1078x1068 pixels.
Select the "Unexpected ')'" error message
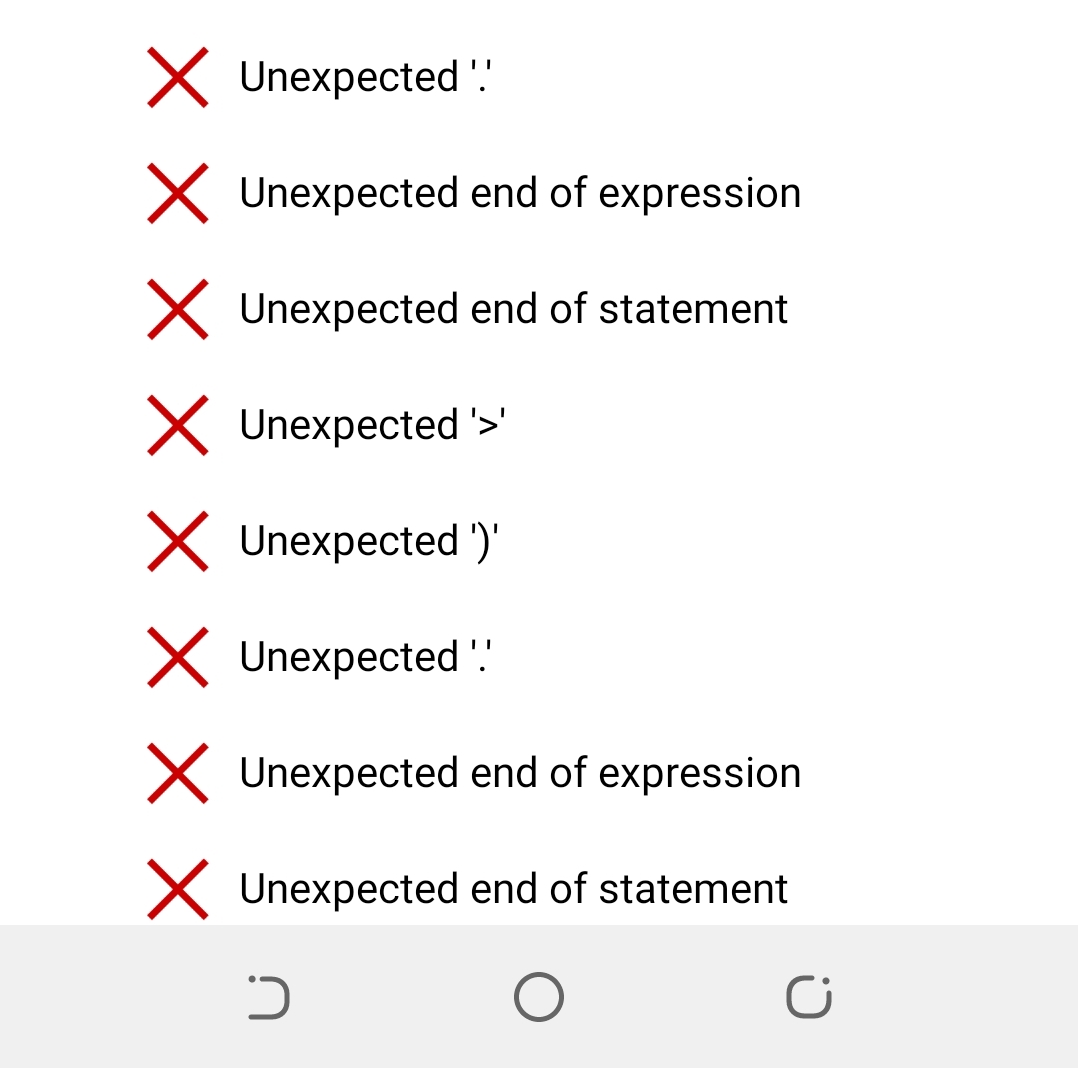pyautogui.click(x=368, y=542)
